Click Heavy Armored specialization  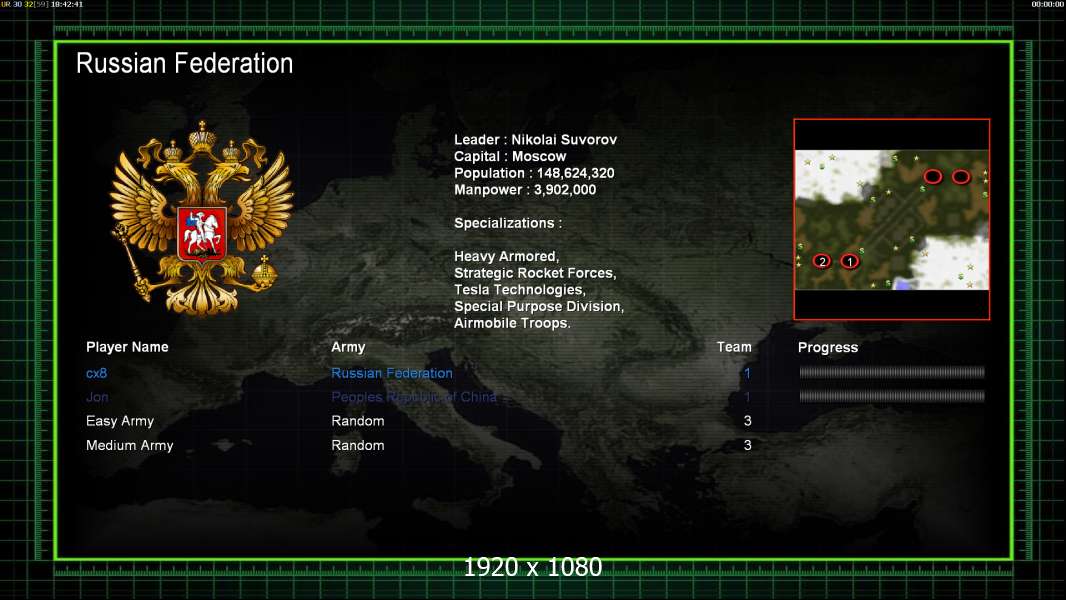click(506, 256)
